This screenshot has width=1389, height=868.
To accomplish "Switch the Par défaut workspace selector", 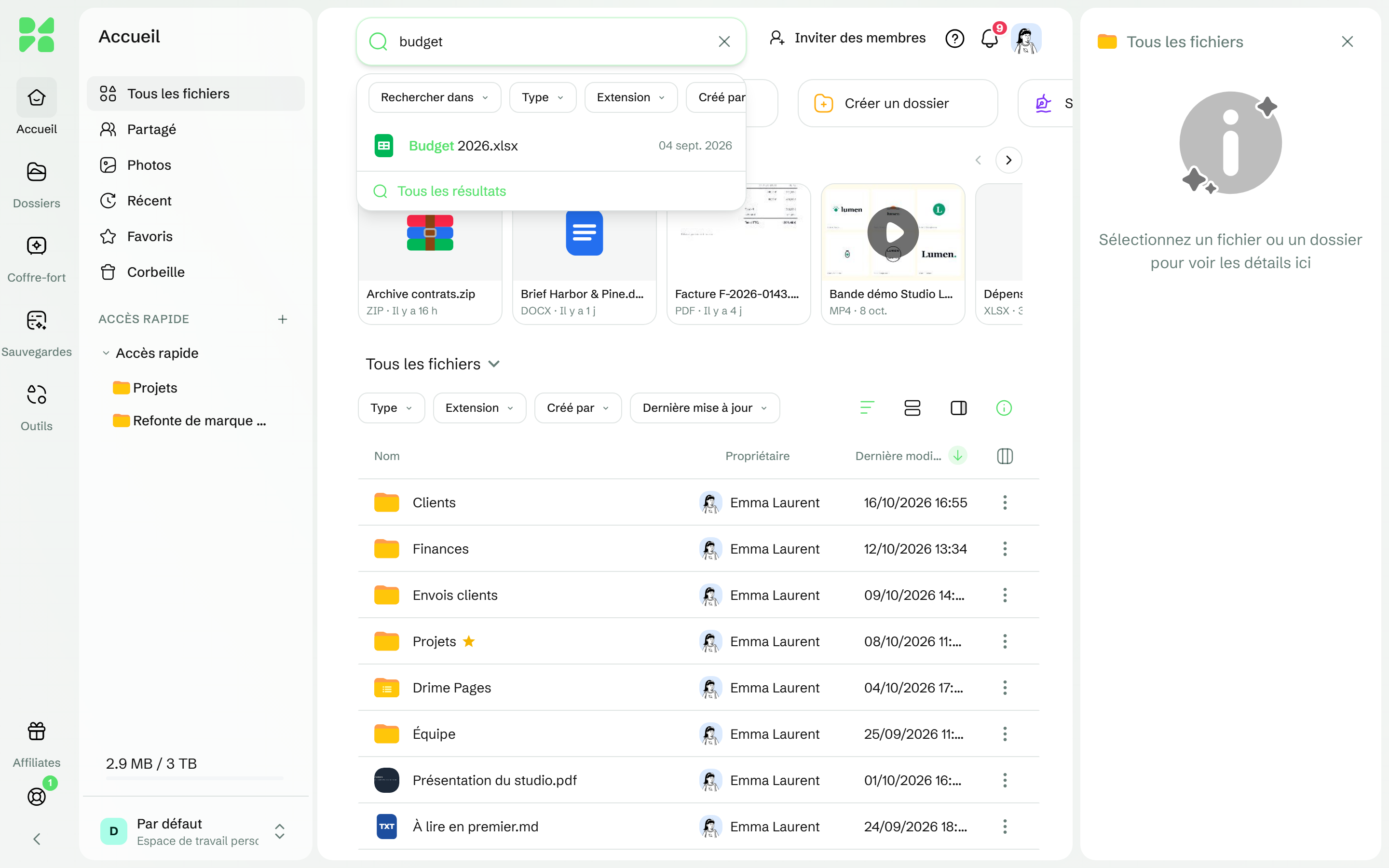I will (195, 831).
